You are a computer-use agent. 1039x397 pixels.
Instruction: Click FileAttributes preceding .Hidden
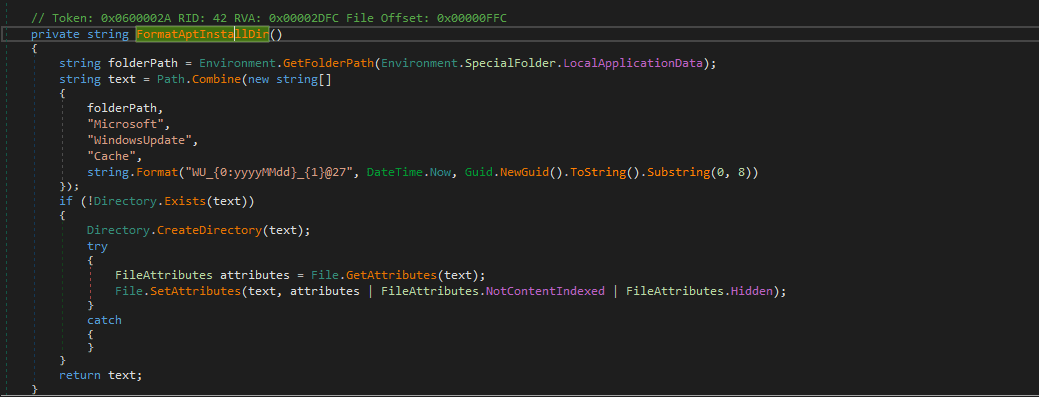click(675, 291)
